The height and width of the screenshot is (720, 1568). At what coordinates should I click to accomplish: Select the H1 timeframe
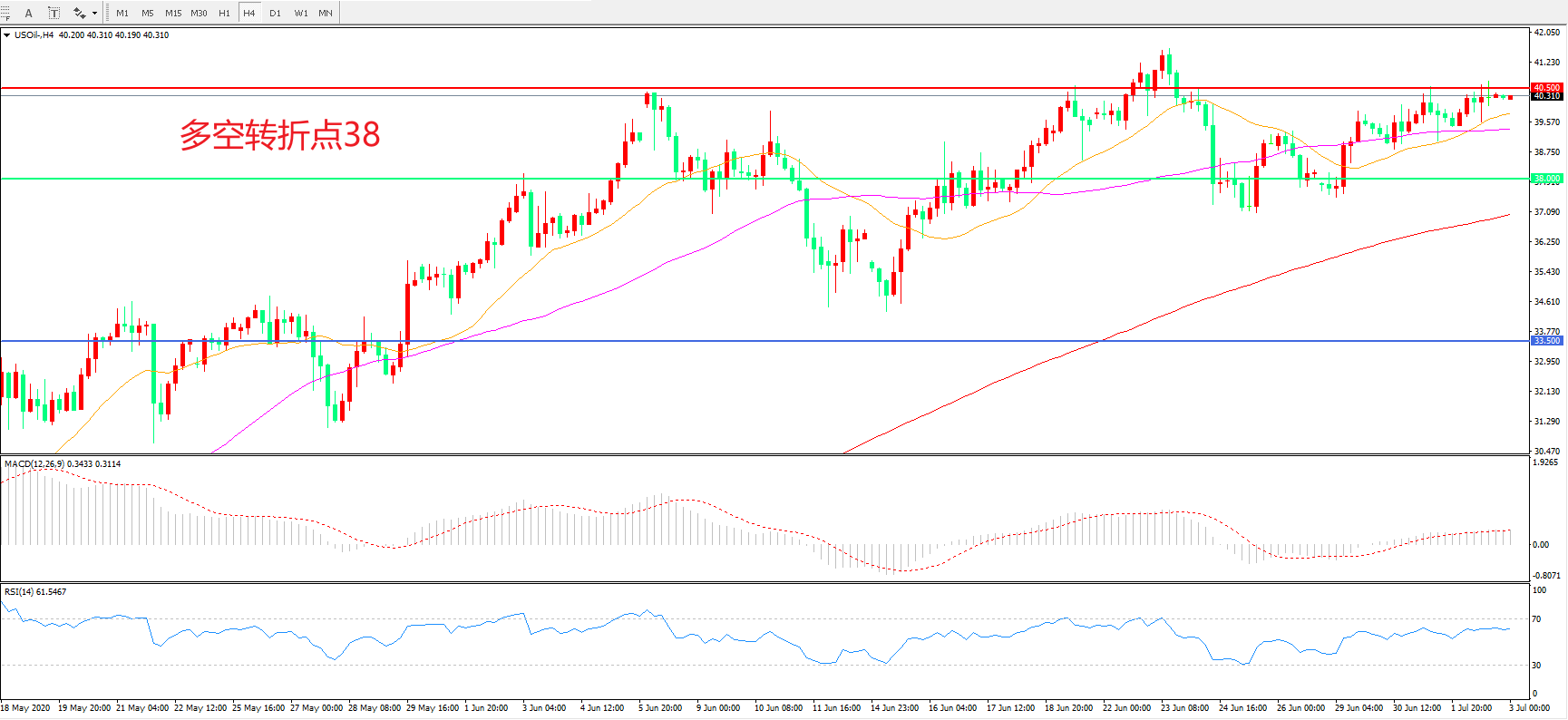[224, 13]
